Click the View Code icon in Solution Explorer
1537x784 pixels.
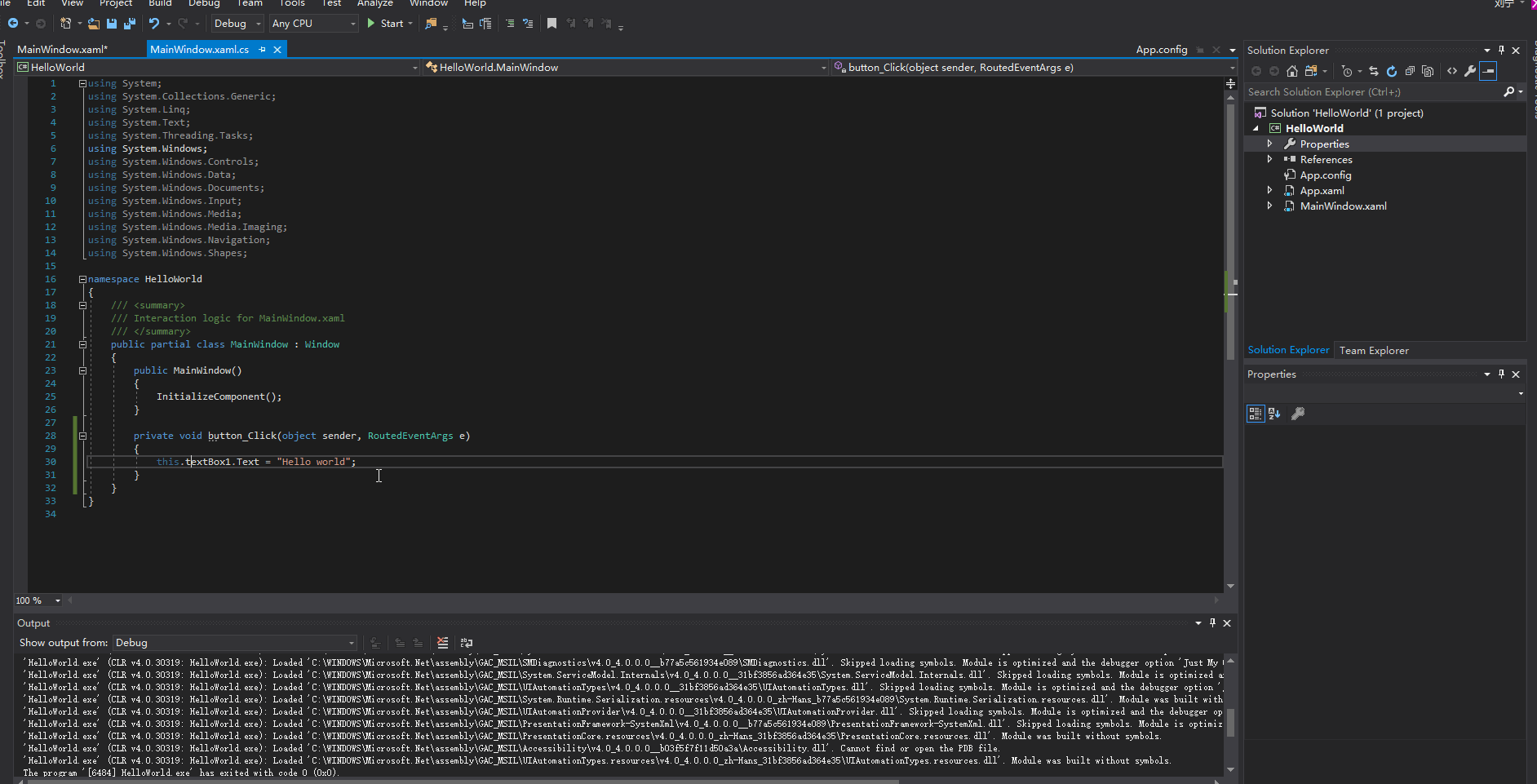coord(1452,71)
